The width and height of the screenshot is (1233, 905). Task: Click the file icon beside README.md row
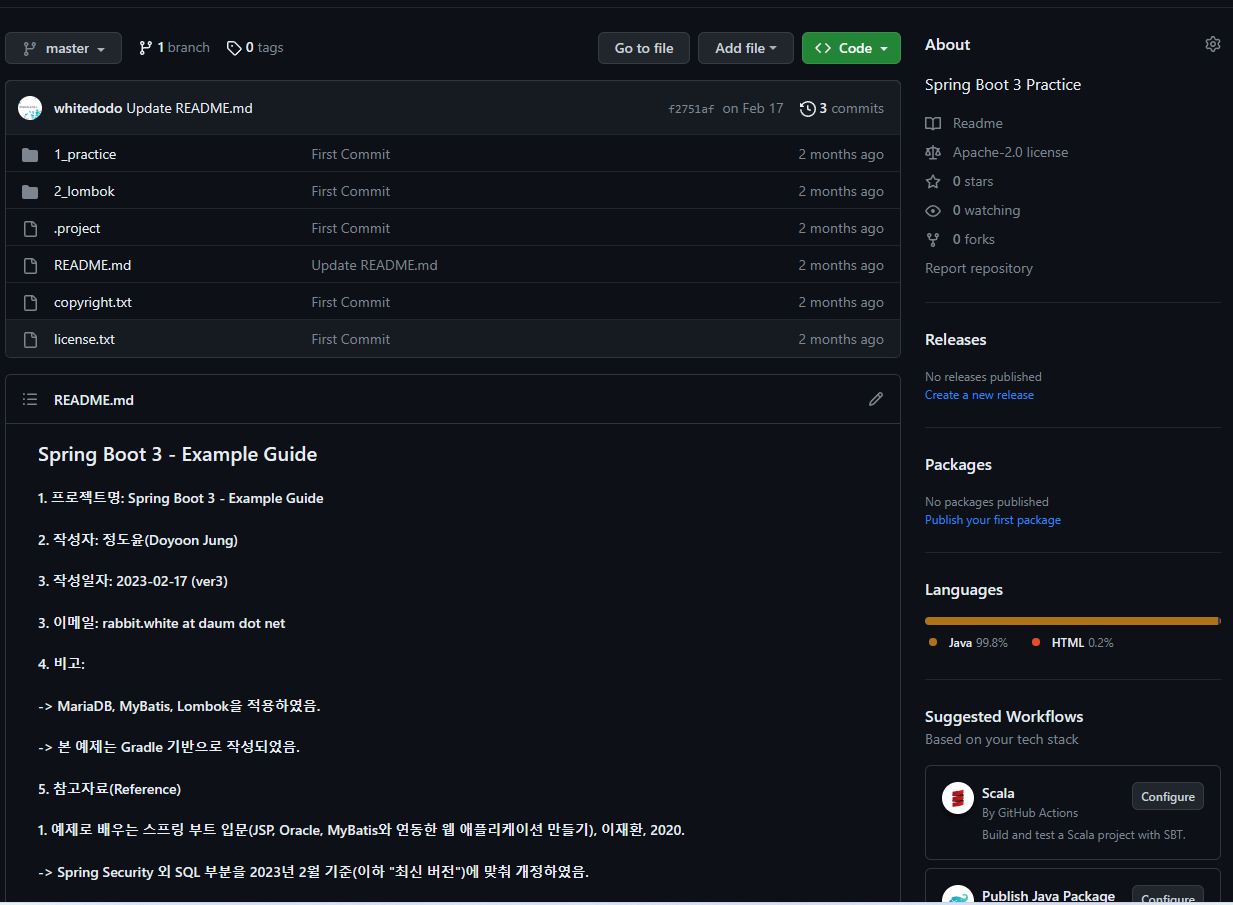pos(30,265)
